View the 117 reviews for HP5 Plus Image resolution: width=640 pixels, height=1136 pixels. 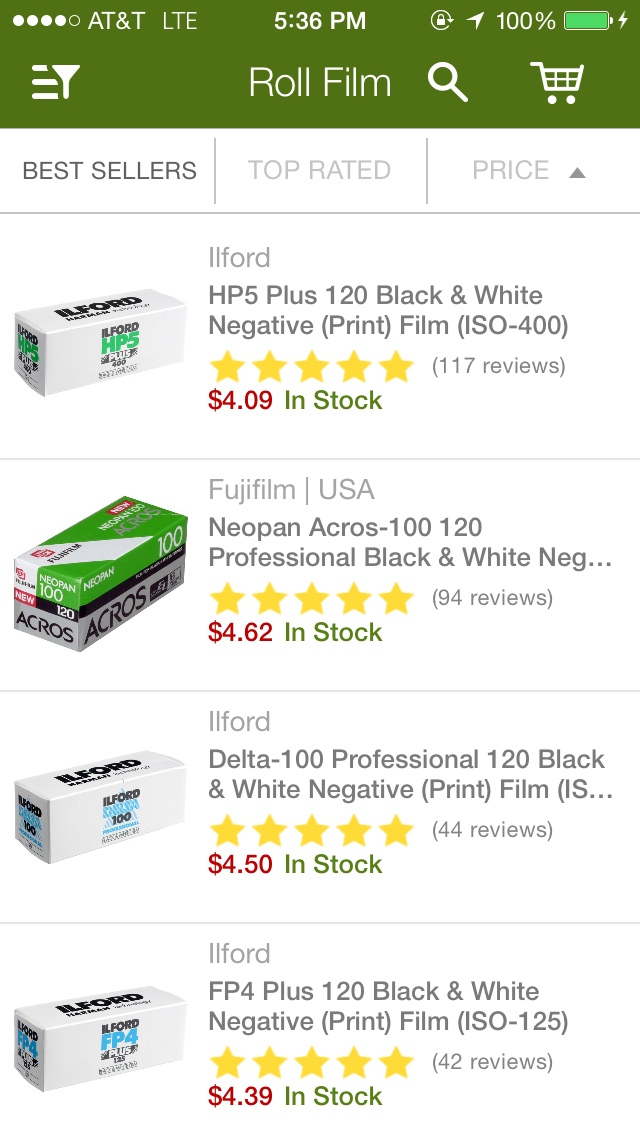[x=499, y=365]
